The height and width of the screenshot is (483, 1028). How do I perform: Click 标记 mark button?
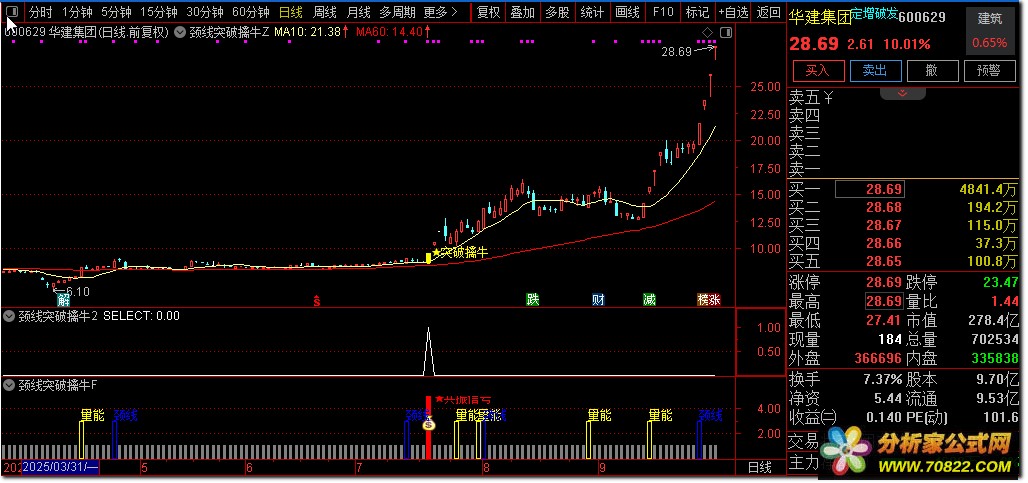coord(697,12)
